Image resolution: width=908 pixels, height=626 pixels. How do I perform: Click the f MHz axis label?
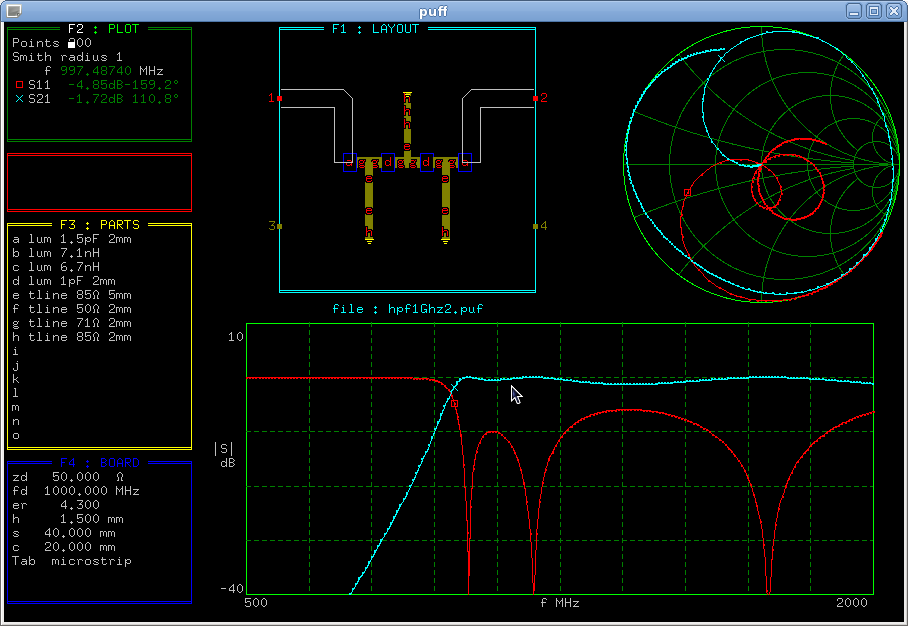click(x=560, y=603)
